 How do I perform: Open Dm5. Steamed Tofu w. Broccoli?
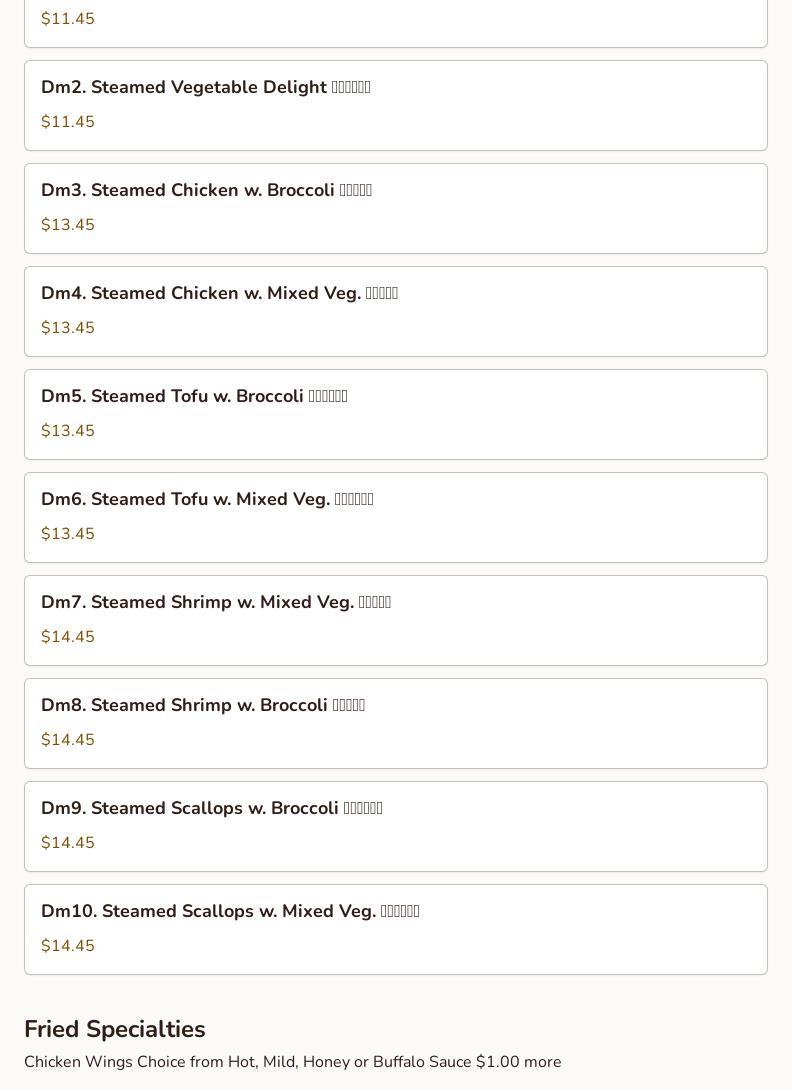(194, 397)
